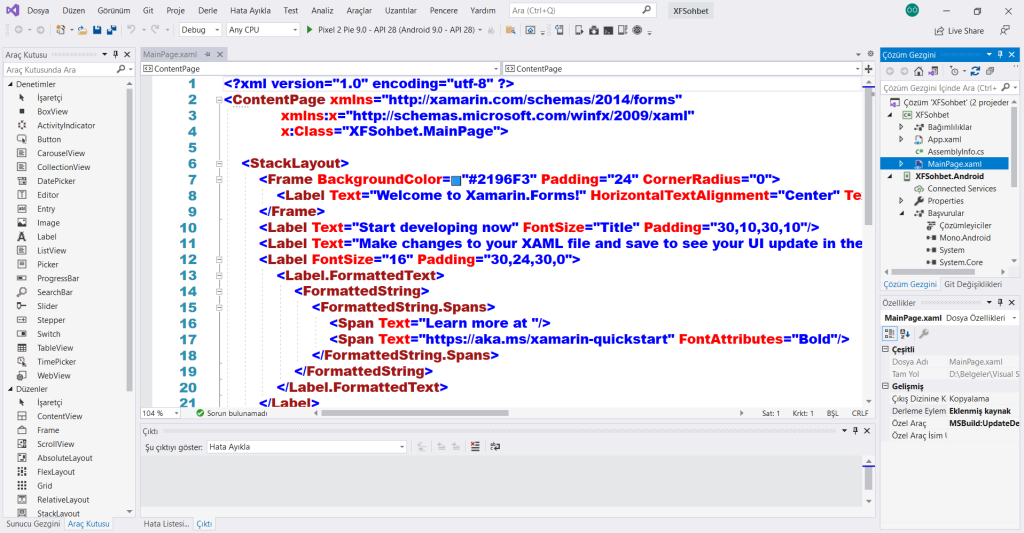Open App.xaml in the solution tree
The image size is (1024, 533).
pyautogui.click(x=943, y=139)
